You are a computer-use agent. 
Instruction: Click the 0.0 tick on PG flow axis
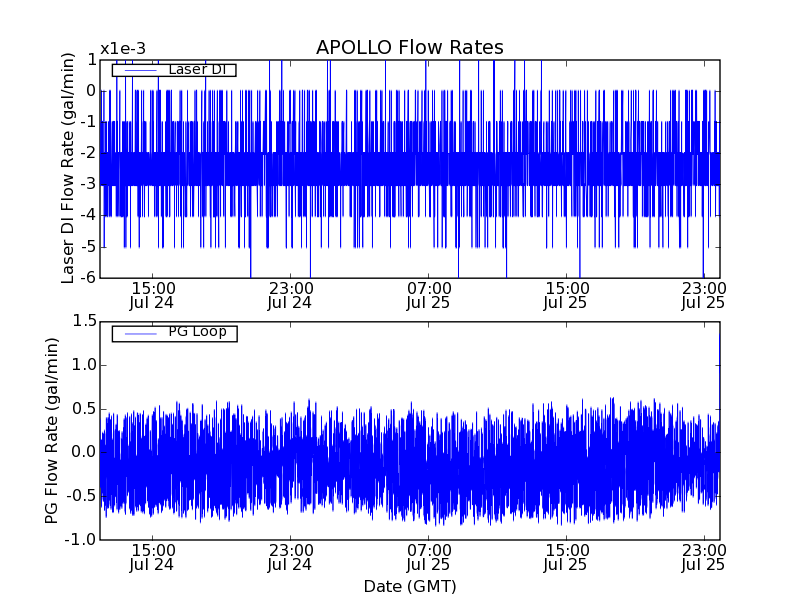pos(84,453)
